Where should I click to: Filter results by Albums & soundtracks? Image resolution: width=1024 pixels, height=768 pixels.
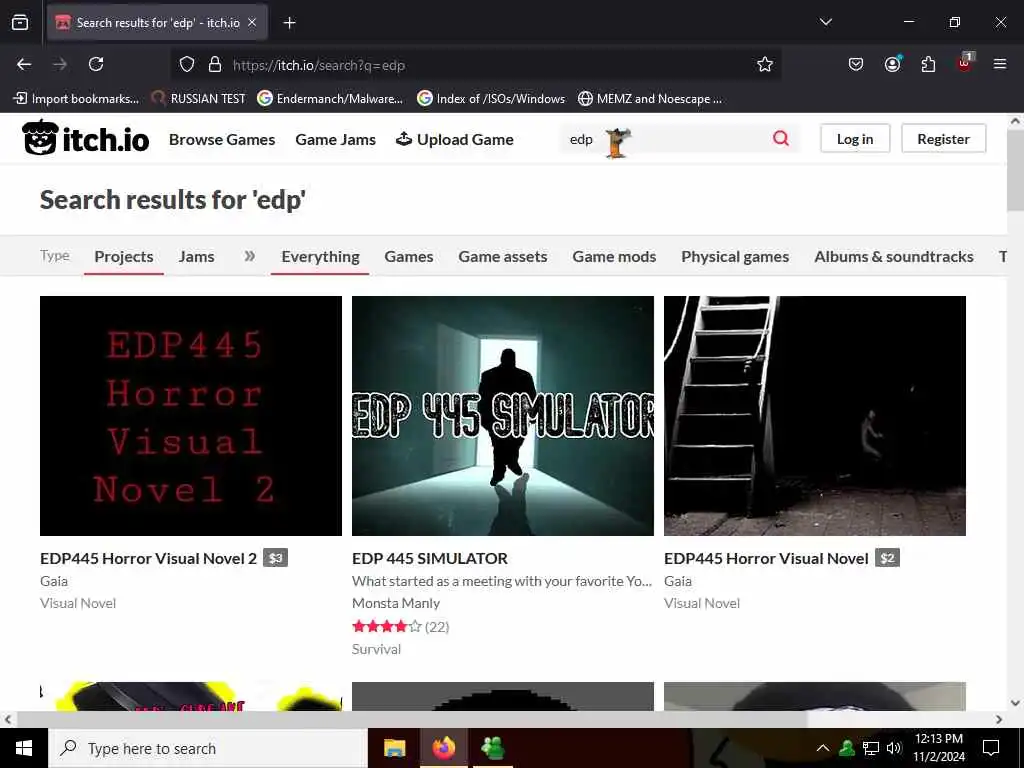(x=893, y=257)
